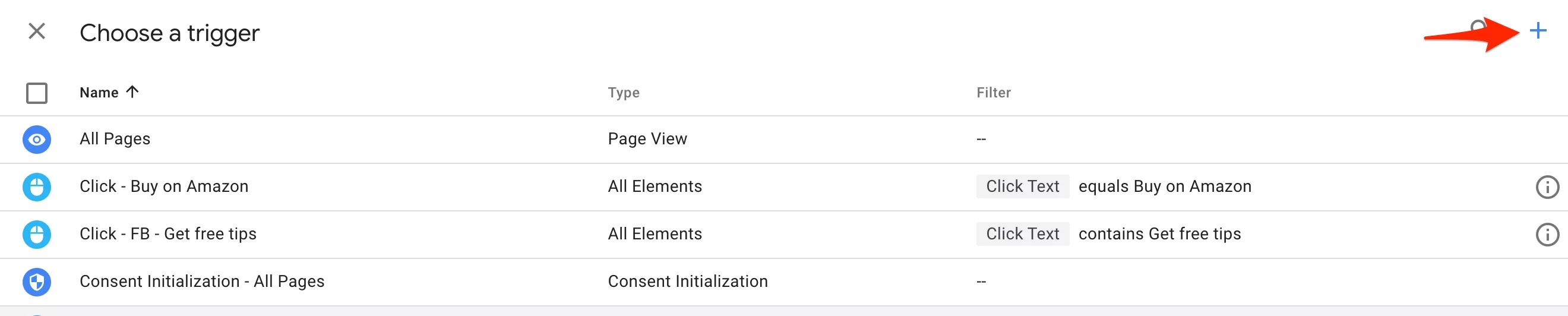Click the Type column header

(623, 93)
